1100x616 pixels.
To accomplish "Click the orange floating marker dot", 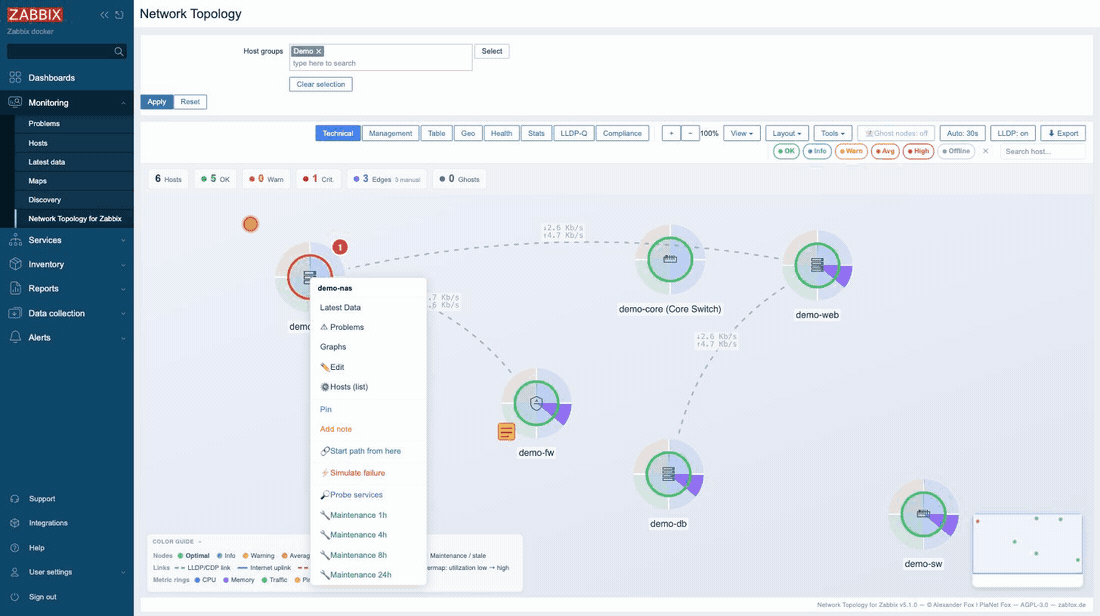I will [x=250, y=224].
